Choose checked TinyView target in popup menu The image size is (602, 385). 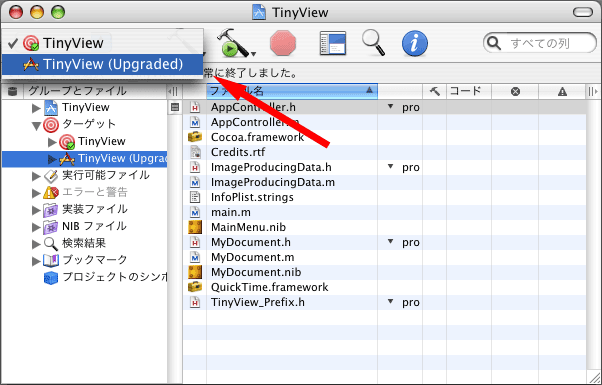(102, 43)
